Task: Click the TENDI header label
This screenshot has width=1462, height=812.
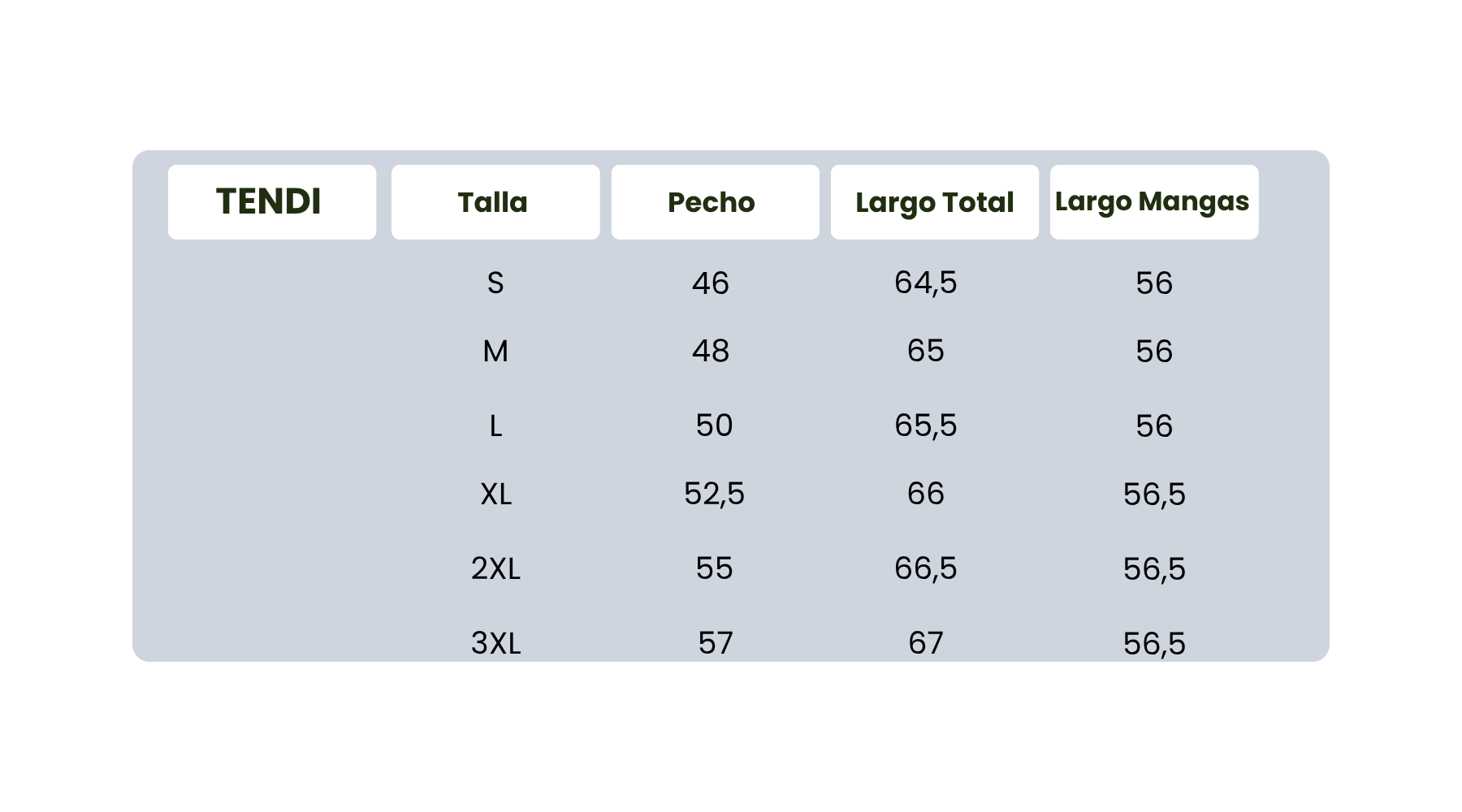Action: point(269,201)
